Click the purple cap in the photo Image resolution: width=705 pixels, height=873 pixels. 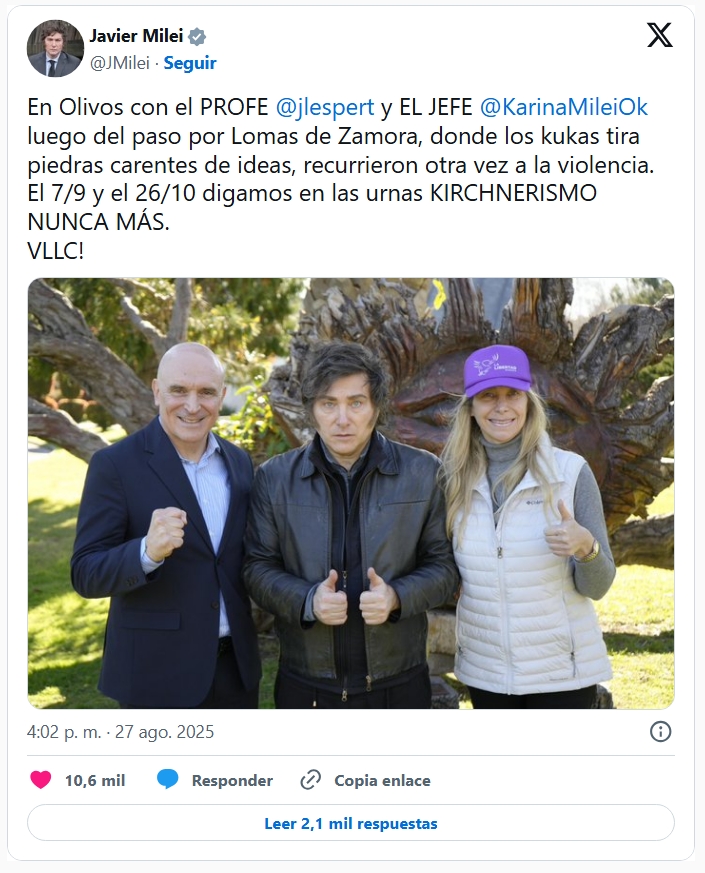pyautogui.click(x=497, y=370)
